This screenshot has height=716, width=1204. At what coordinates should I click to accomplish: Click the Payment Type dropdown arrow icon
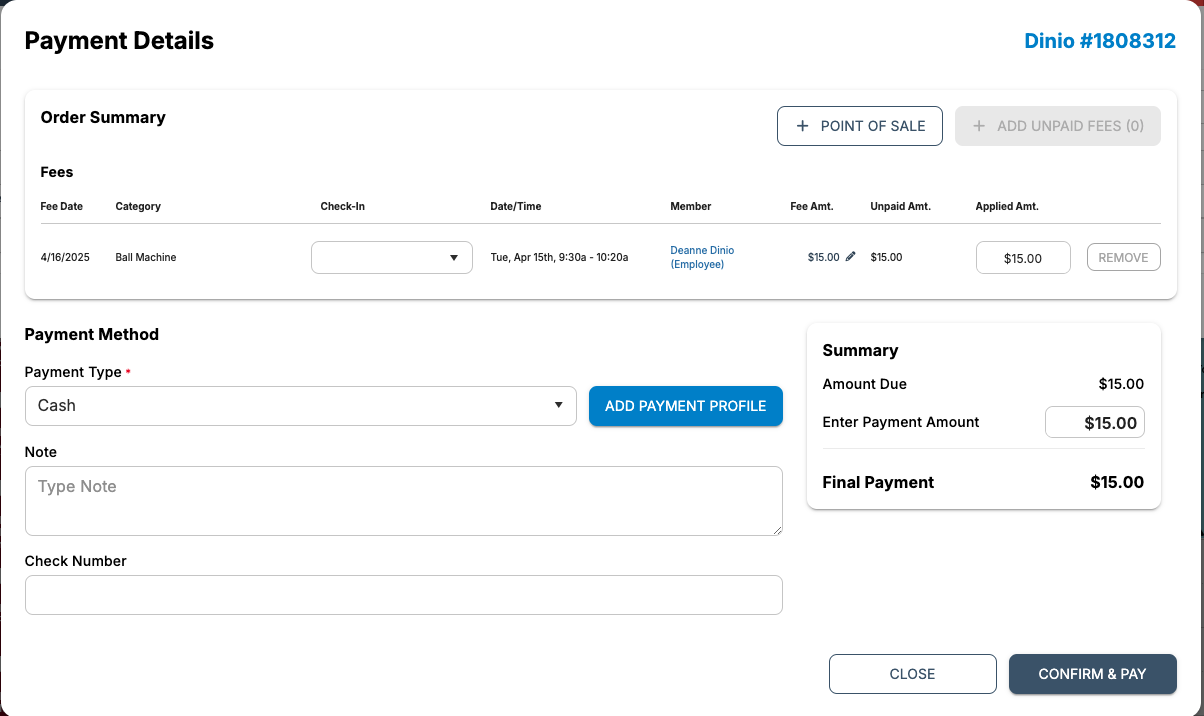[558, 405]
